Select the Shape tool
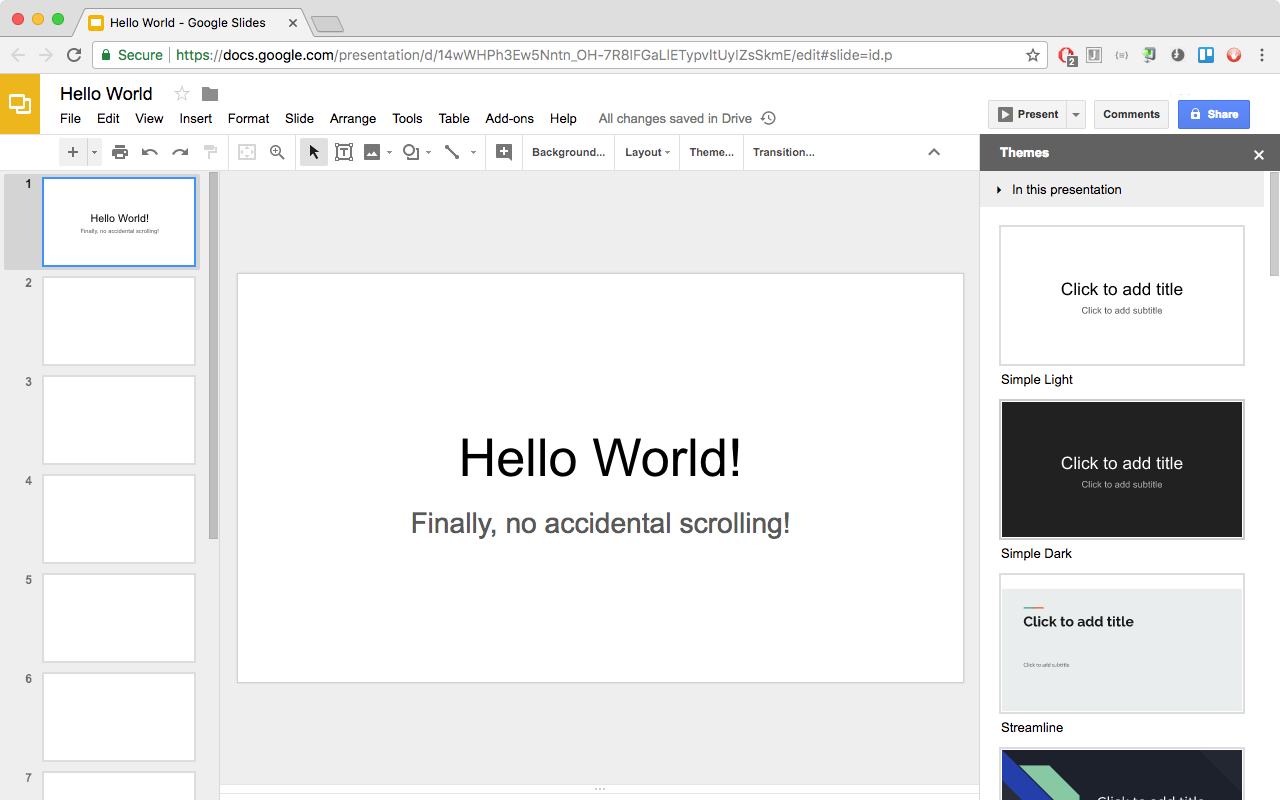The image size is (1280, 800). pyautogui.click(x=410, y=152)
